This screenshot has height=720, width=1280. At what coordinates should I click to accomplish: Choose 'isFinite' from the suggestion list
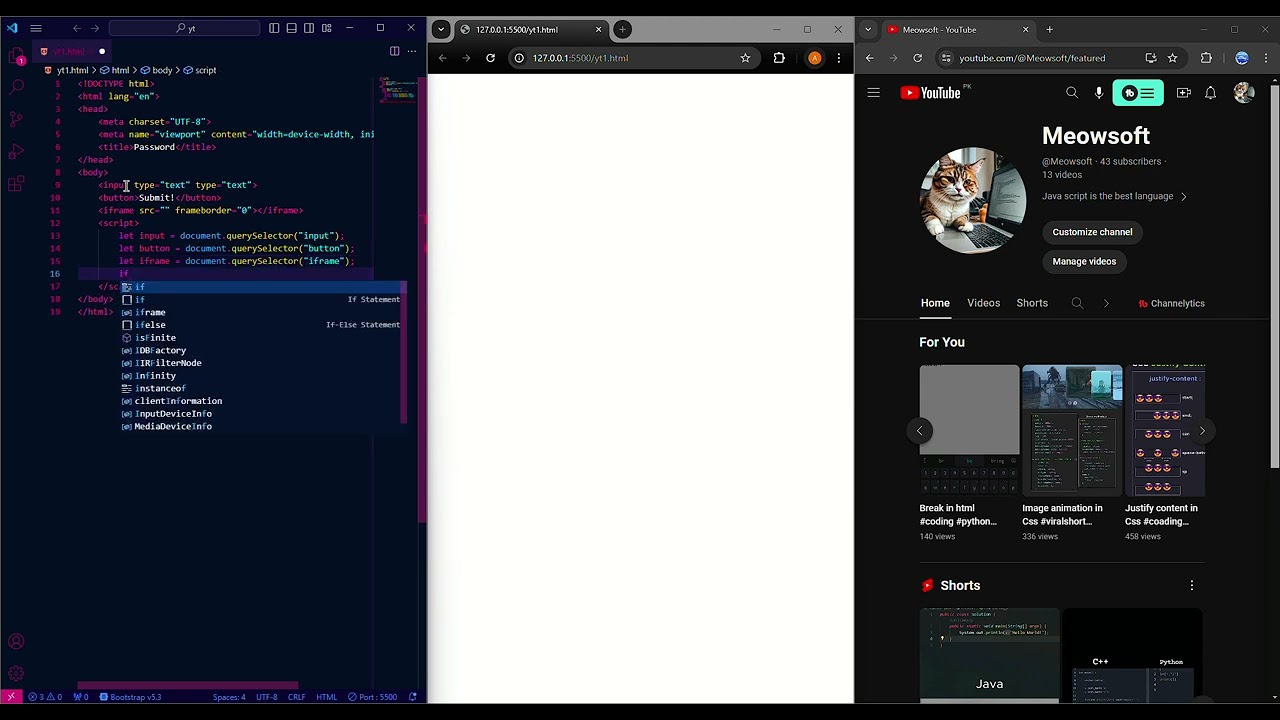260,338
